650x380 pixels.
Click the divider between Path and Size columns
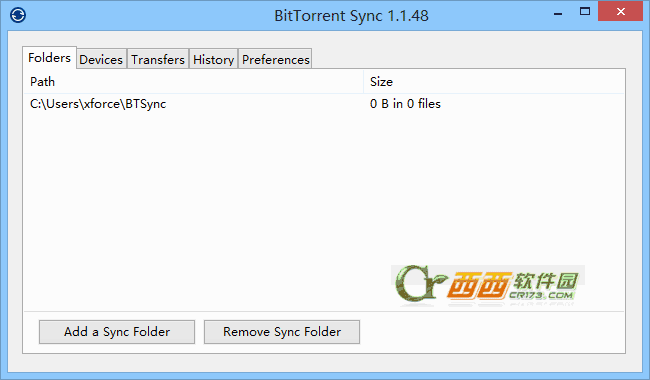tap(364, 82)
